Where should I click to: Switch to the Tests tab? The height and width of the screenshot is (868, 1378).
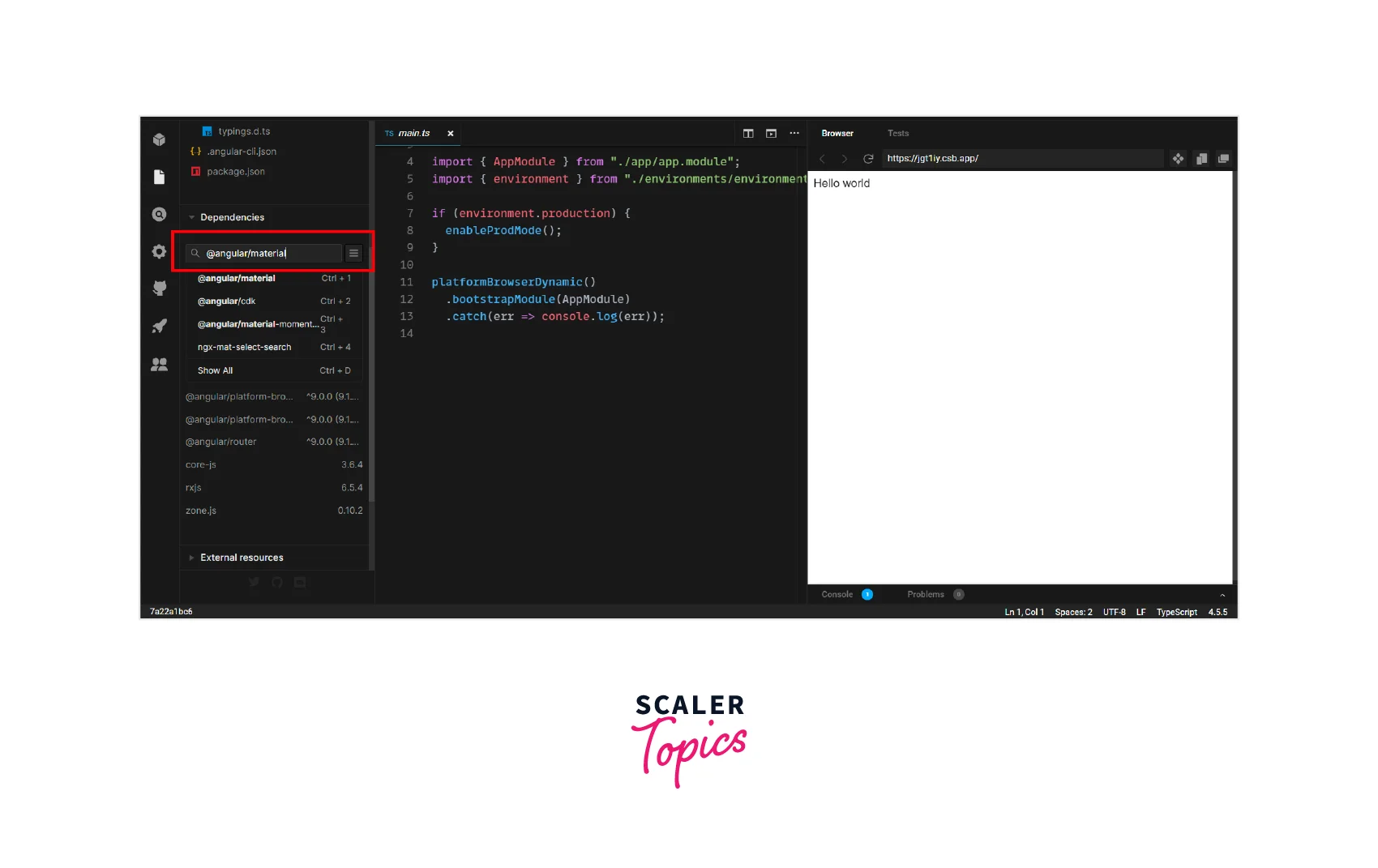[897, 134]
